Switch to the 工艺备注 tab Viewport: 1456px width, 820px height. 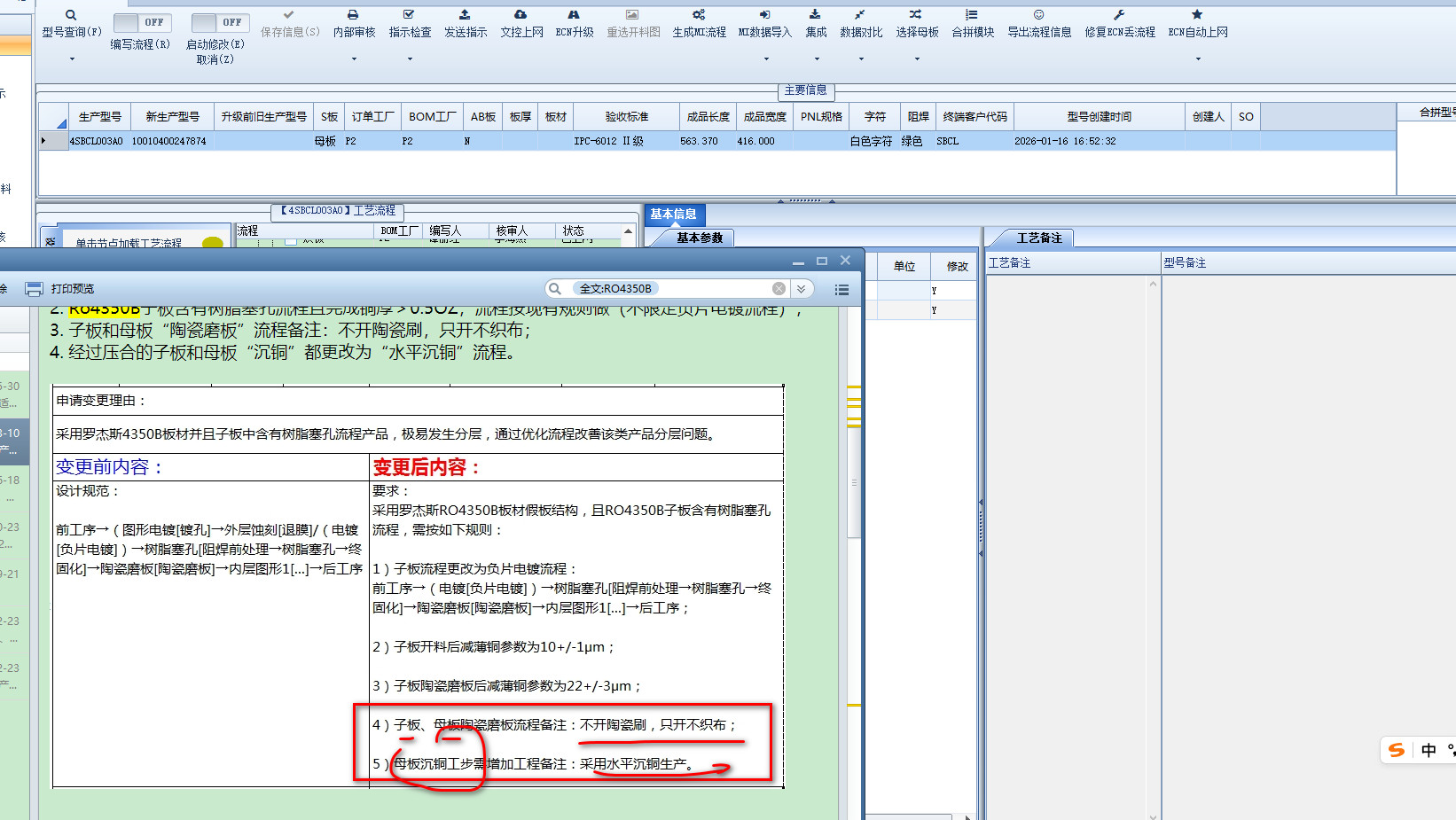tap(1039, 238)
